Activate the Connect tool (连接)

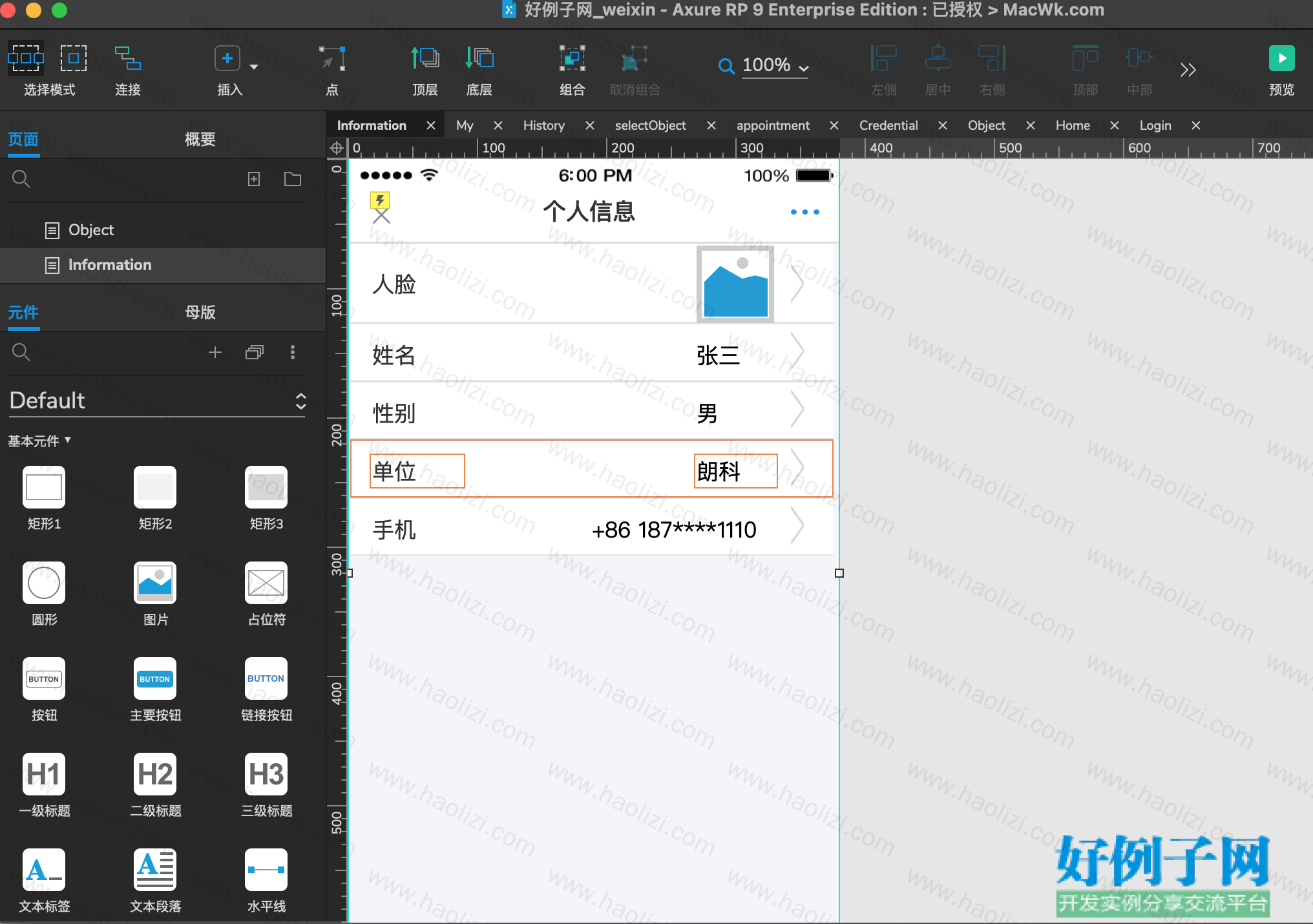pos(128,58)
